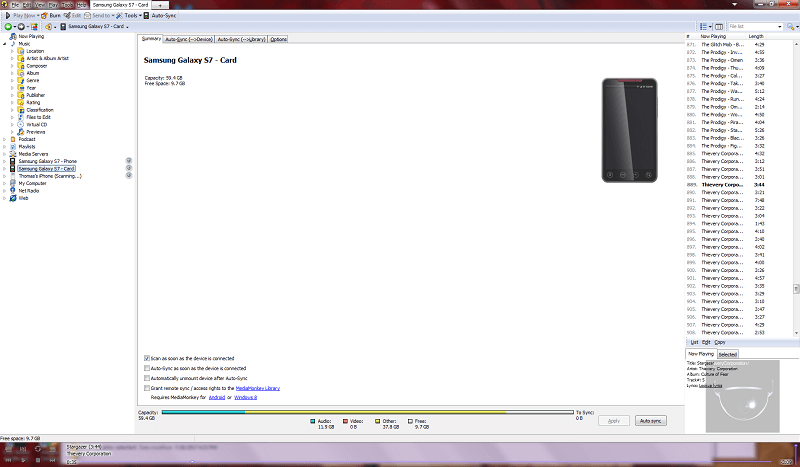Open the Edit menu
Image resolution: width=800 pixels, height=467 pixels.
point(27,5)
